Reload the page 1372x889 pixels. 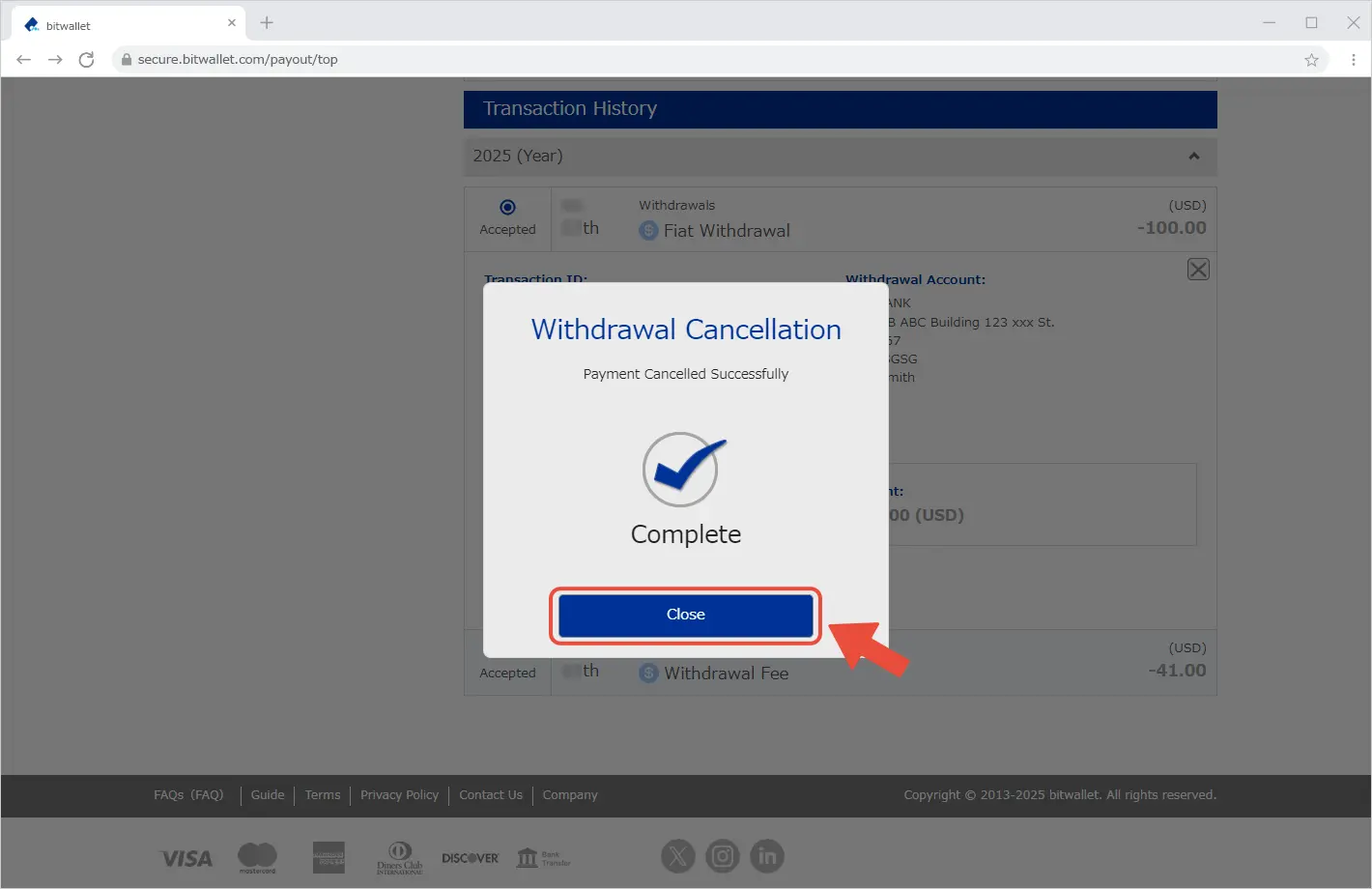(86, 60)
